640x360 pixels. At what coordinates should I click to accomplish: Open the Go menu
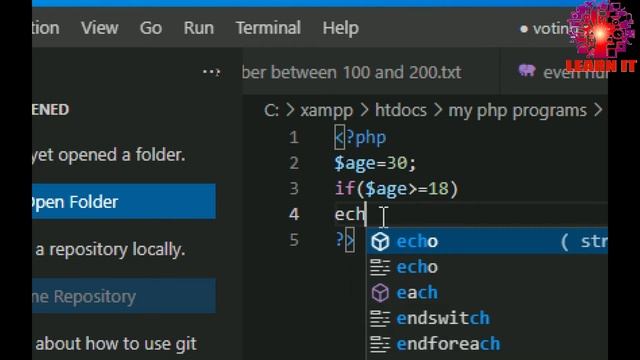point(151,28)
